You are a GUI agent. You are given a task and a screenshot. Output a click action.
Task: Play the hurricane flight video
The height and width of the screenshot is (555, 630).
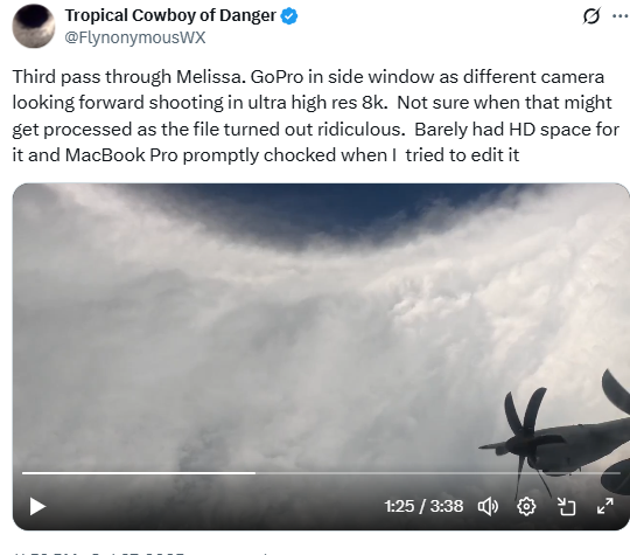[38, 506]
